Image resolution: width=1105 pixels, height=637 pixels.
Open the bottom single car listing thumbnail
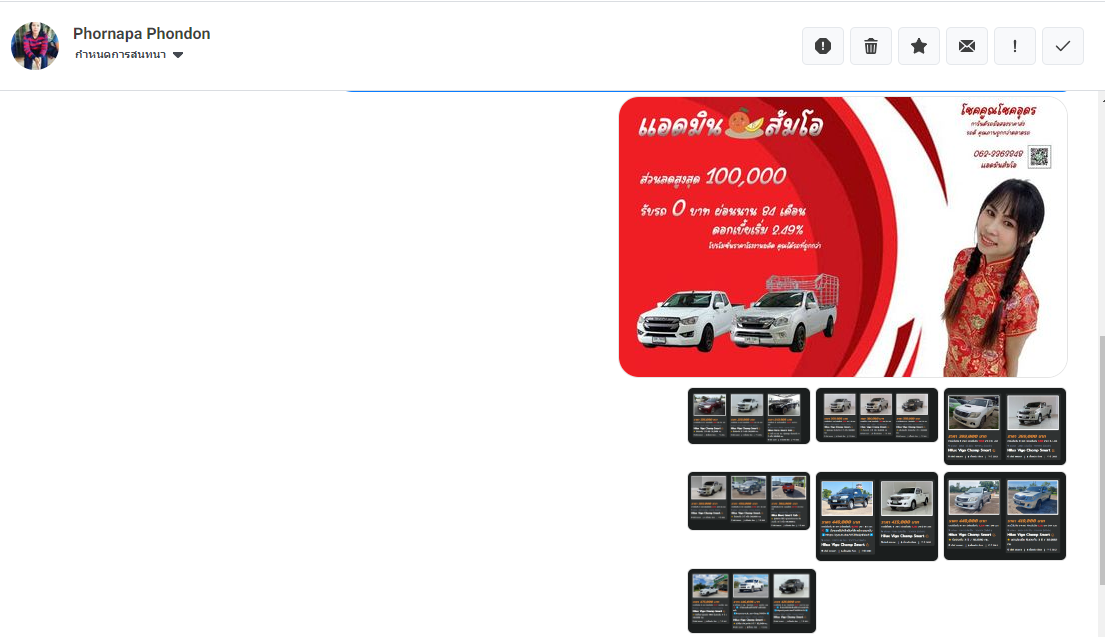(x=751, y=601)
